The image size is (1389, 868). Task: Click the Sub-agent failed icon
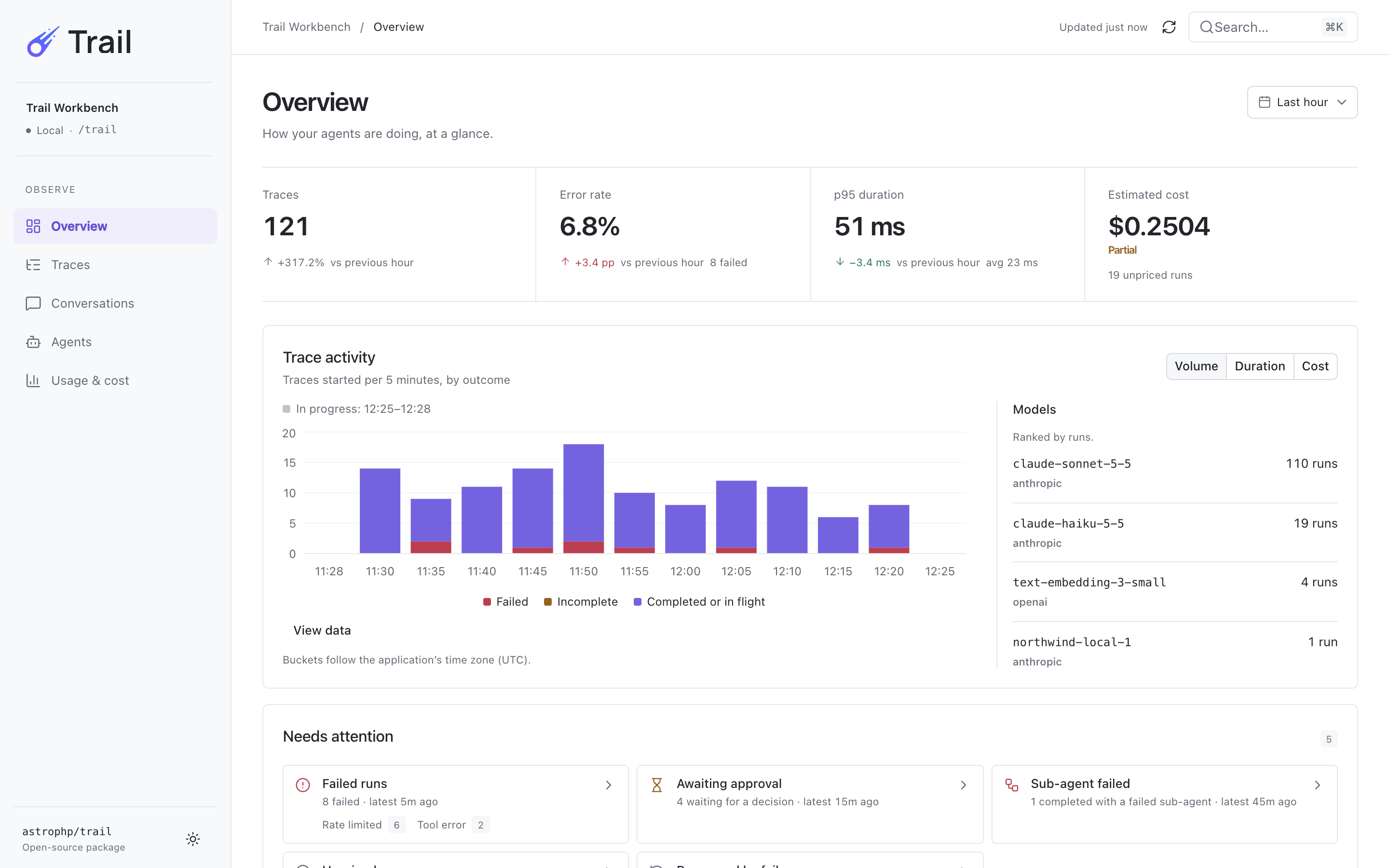point(1011,785)
